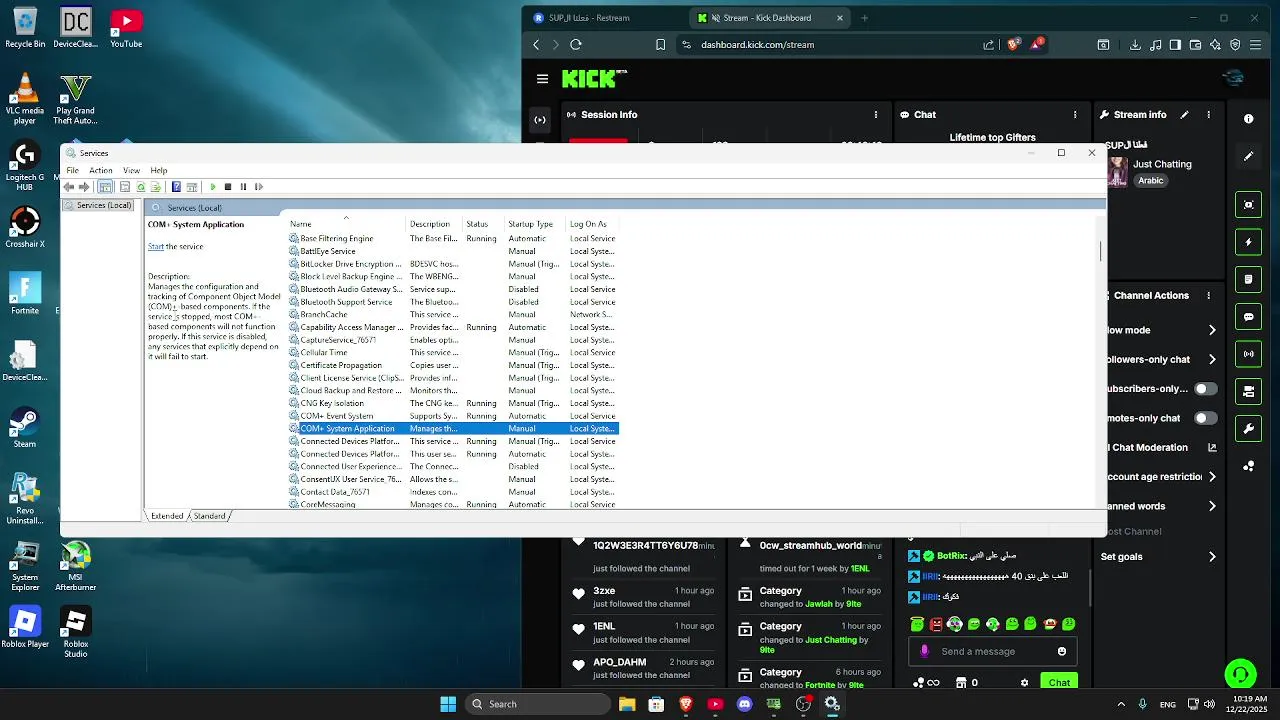The height and width of the screenshot is (720, 1280).
Task: Open Channel Actions three-dot menu
Action: tap(1209, 296)
